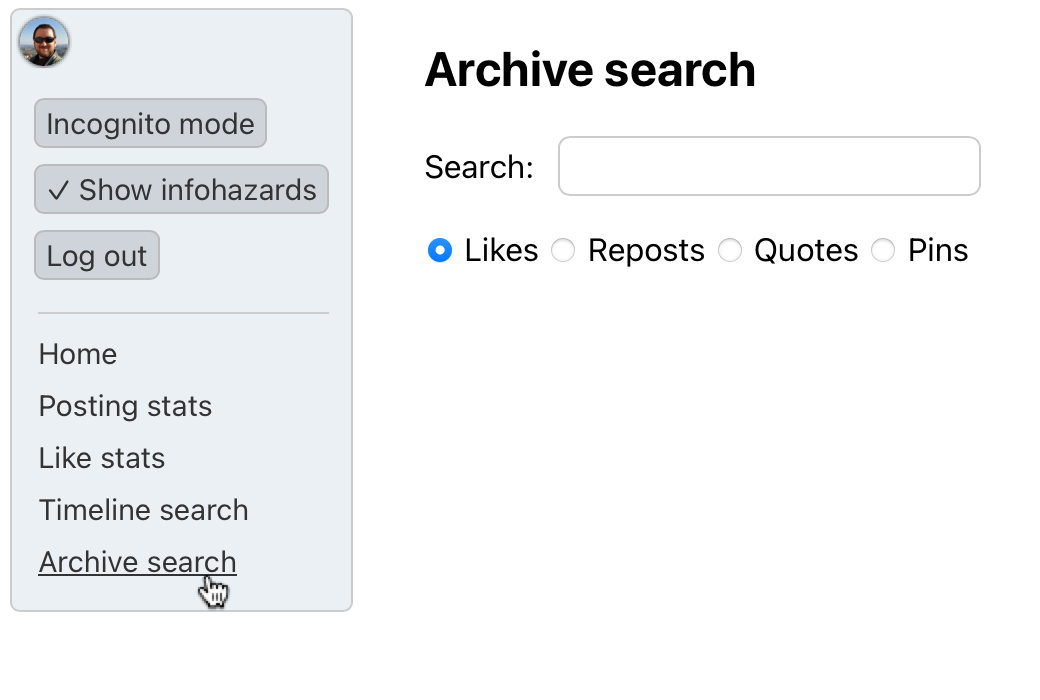The image size is (1040, 700).
Task: Click the "Archive search" page heading
Action: (590, 70)
